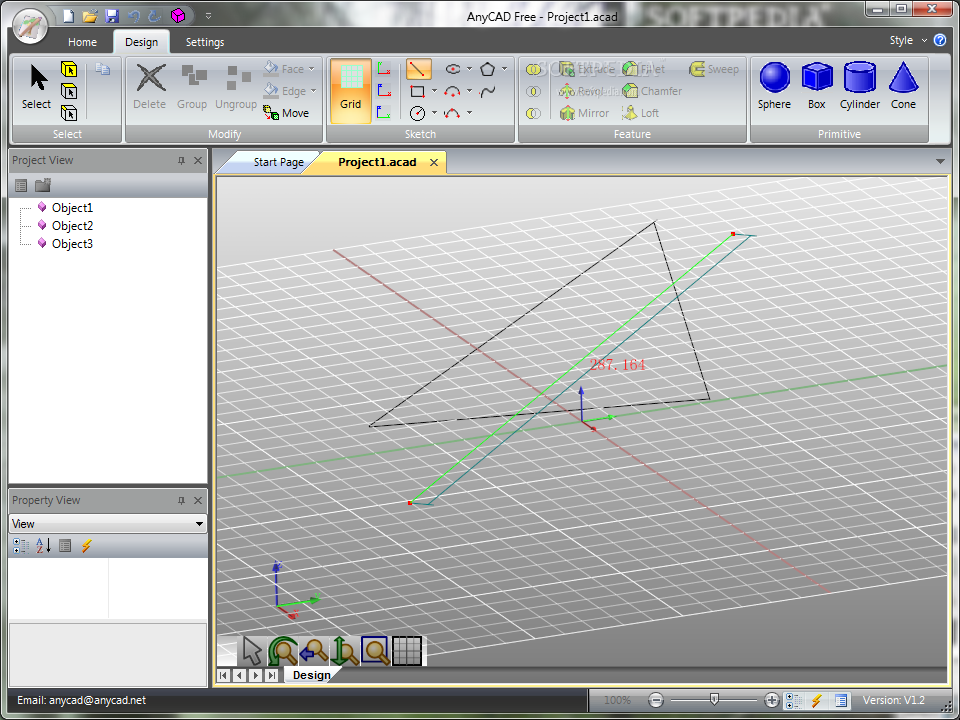Select Object2 in the Project View tree
The image size is (960, 720).
pos(72,226)
